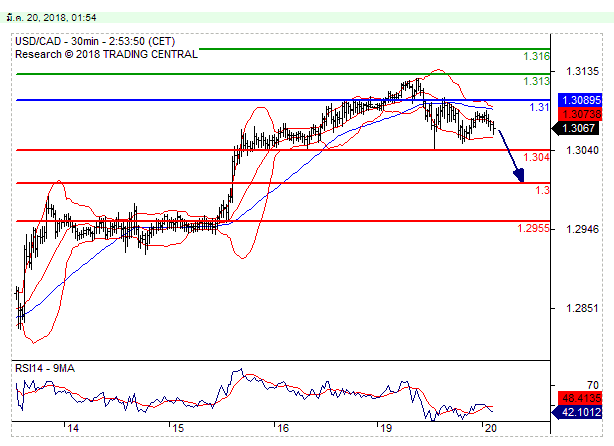614x446 pixels.
Task: Click the green 1.316 resistance level label
Action: [536, 56]
